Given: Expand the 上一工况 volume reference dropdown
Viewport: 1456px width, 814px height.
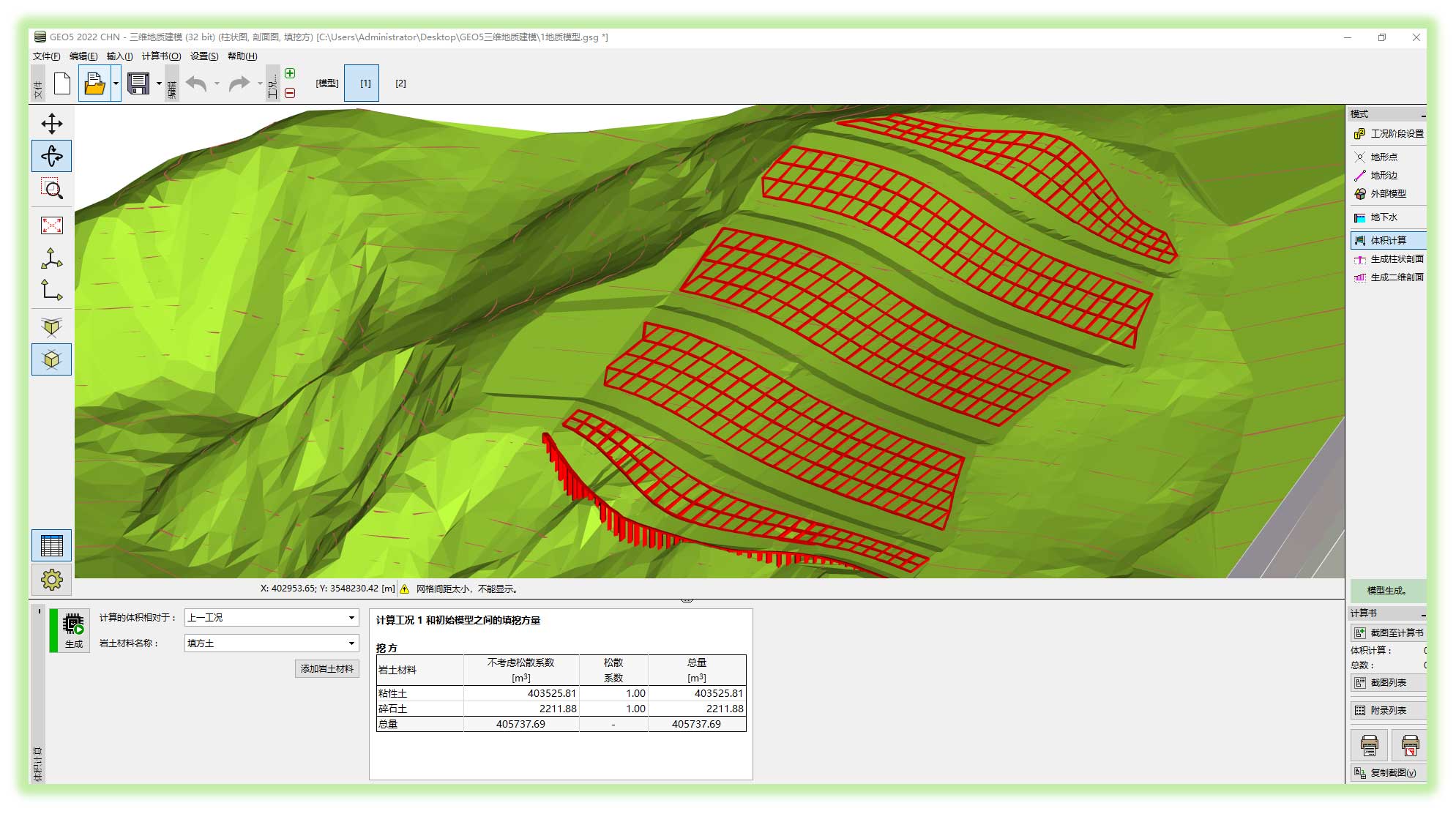Looking at the screenshot, I should coord(272,618).
